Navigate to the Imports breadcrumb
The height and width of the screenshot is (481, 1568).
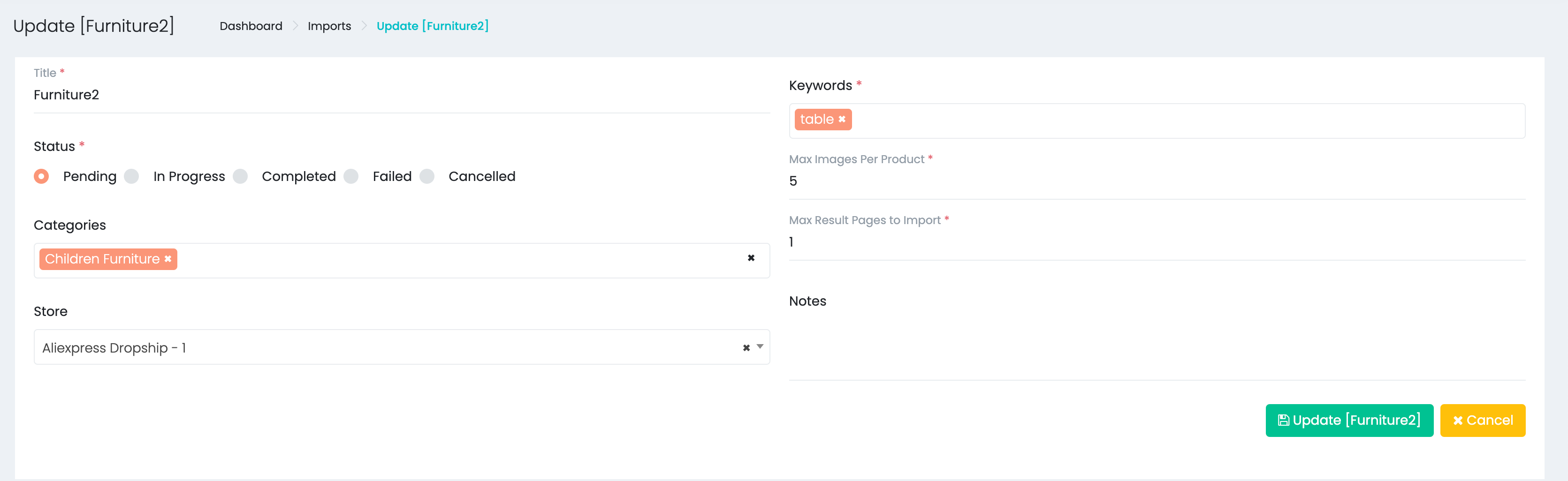point(329,26)
